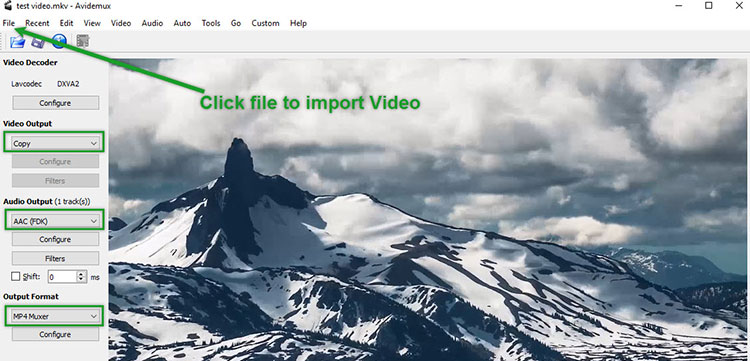Click the Open Video folder icon
This screenshot has height=361, width=750.
pos(17,42)
